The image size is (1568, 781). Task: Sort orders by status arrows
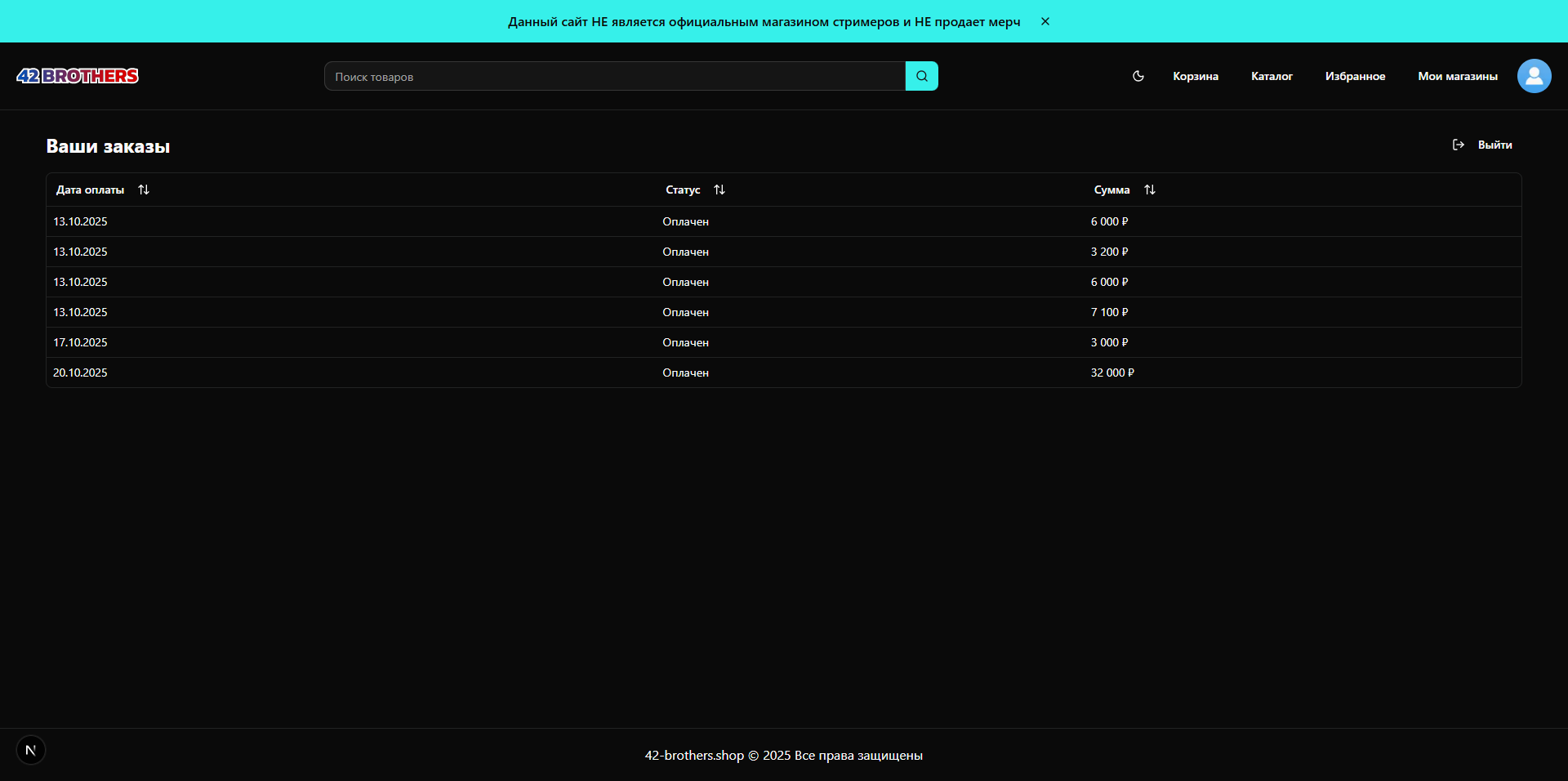click(719, 190)
